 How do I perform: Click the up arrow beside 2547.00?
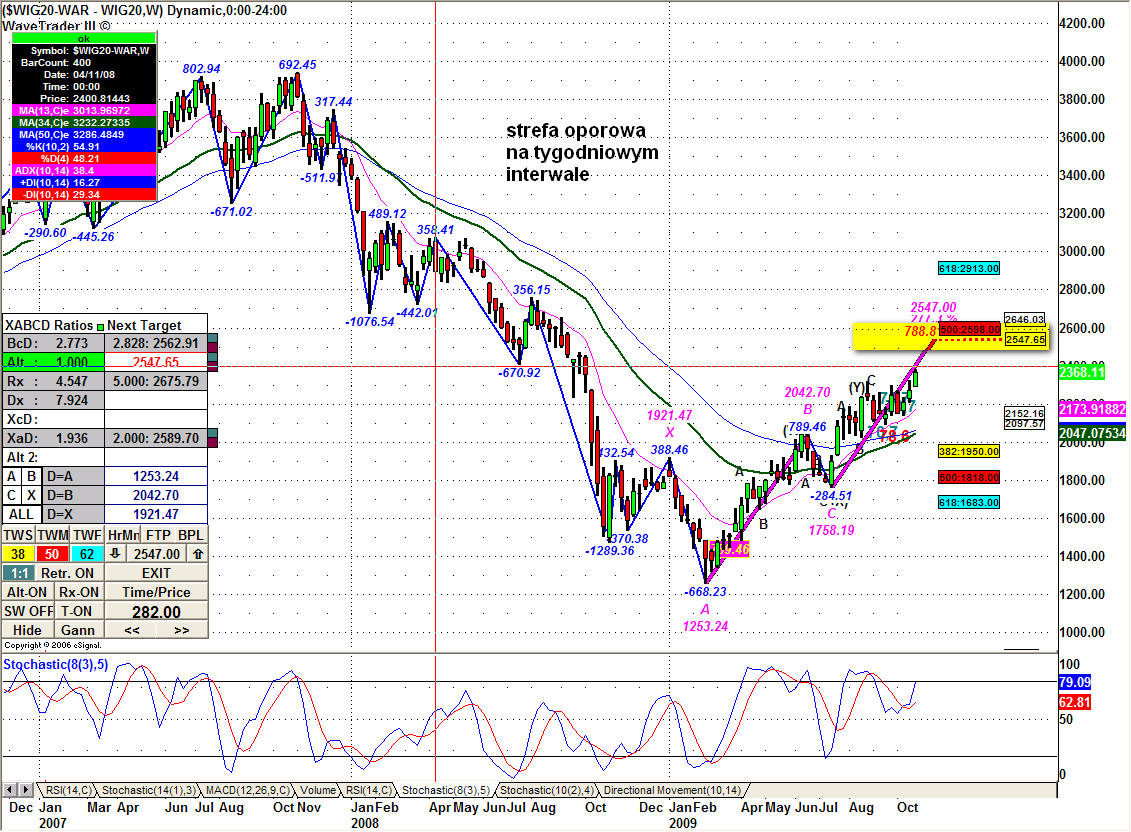(198, 553)
